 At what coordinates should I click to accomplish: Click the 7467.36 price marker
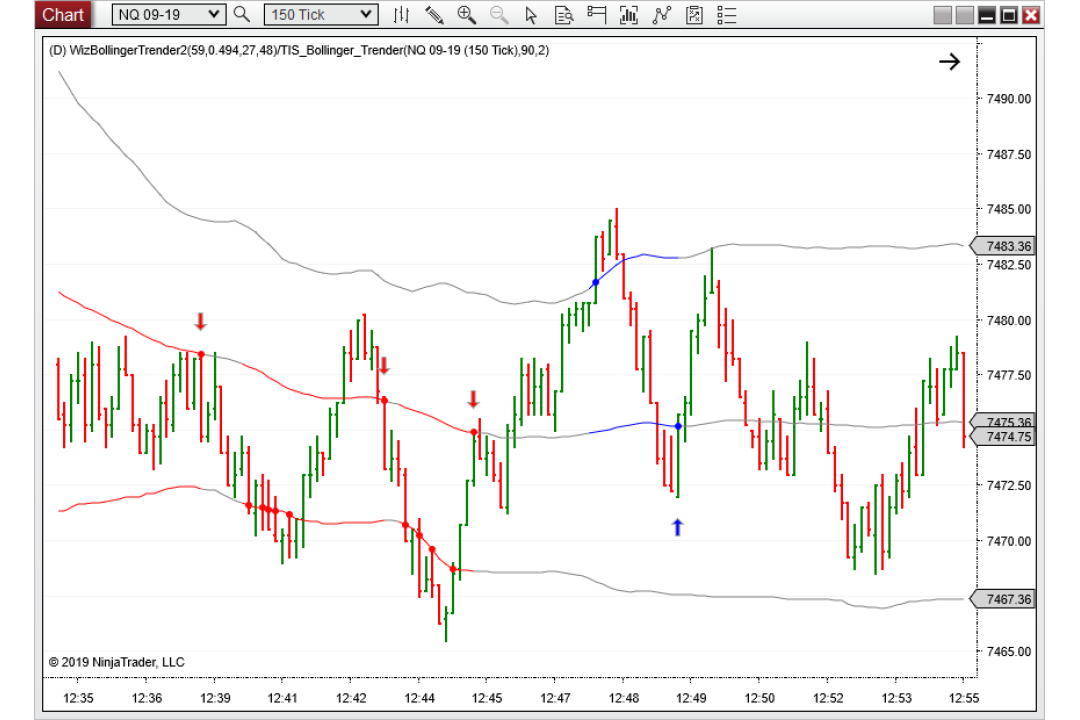[x=1002, y=599]
